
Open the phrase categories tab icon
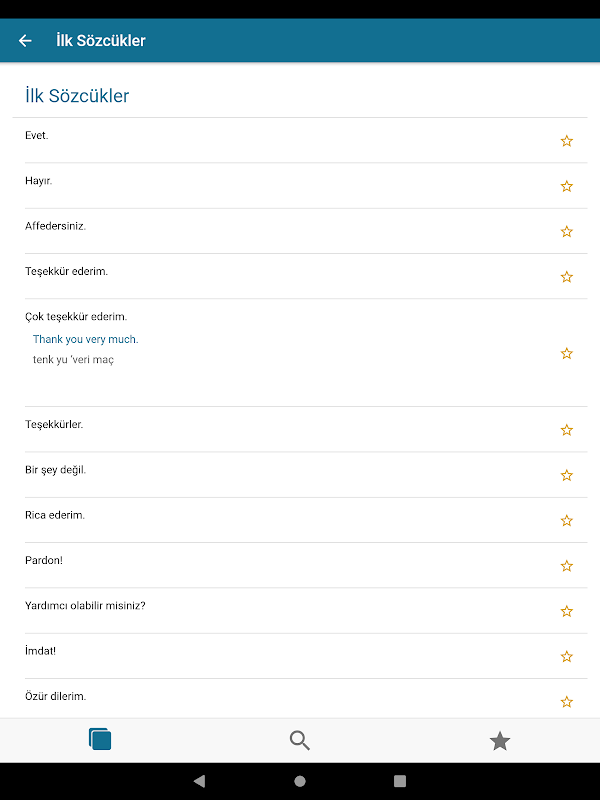[100, 740]
